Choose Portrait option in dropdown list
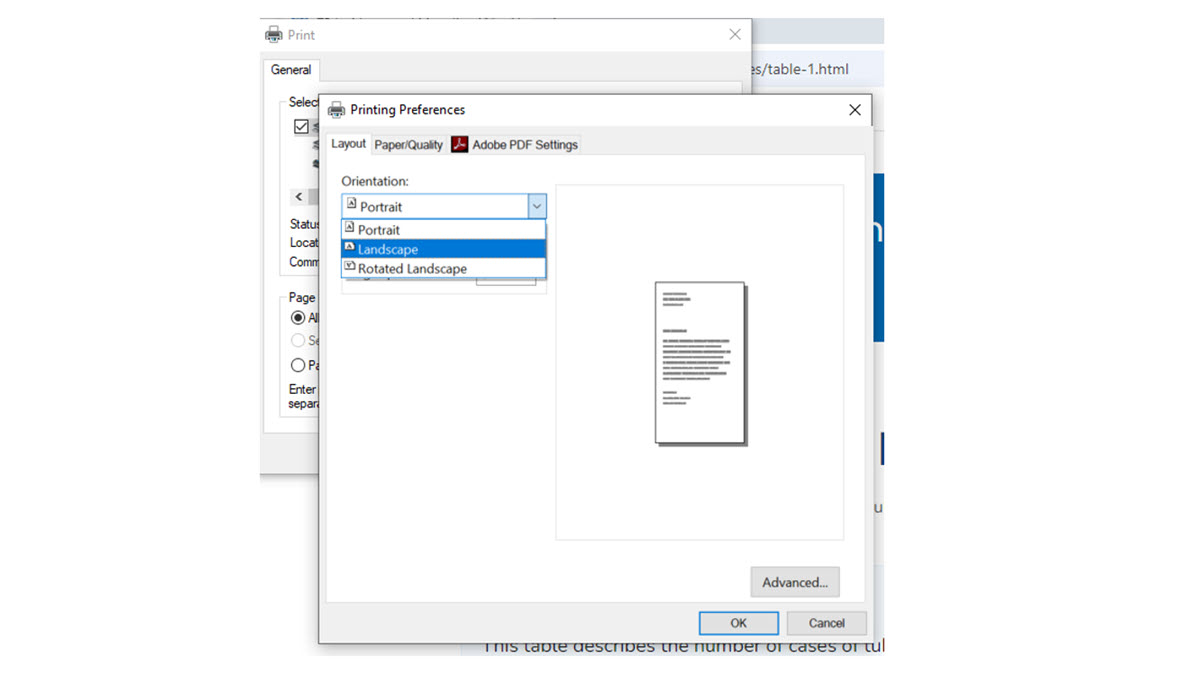Viewport: 1200px width, 675px height. click(443, 230)
